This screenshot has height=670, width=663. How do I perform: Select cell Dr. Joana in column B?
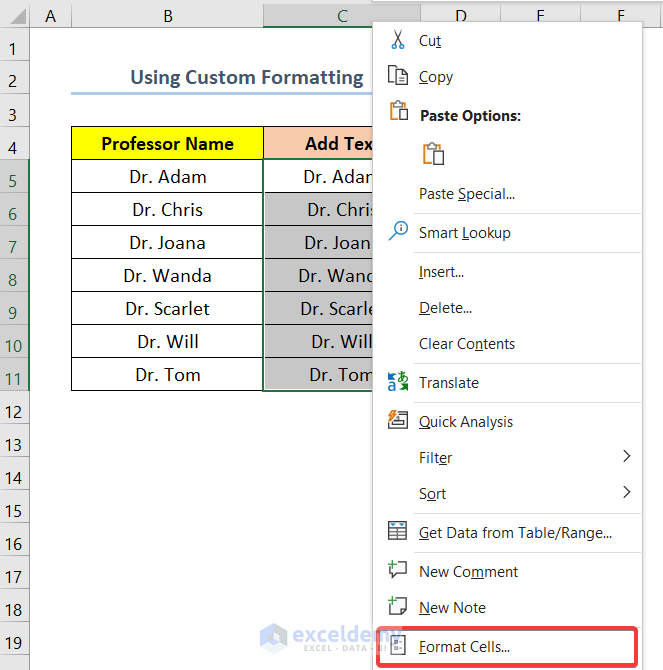[x=167, y=242]
